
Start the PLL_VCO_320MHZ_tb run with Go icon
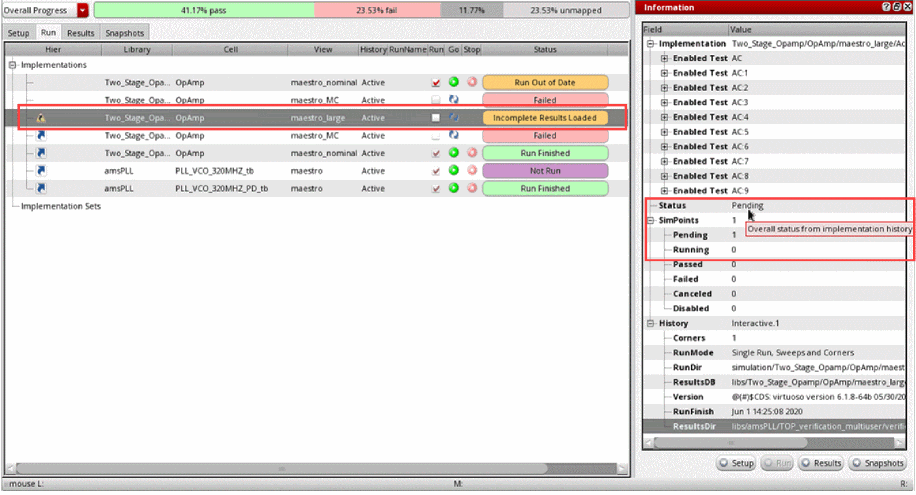point(453,171)
